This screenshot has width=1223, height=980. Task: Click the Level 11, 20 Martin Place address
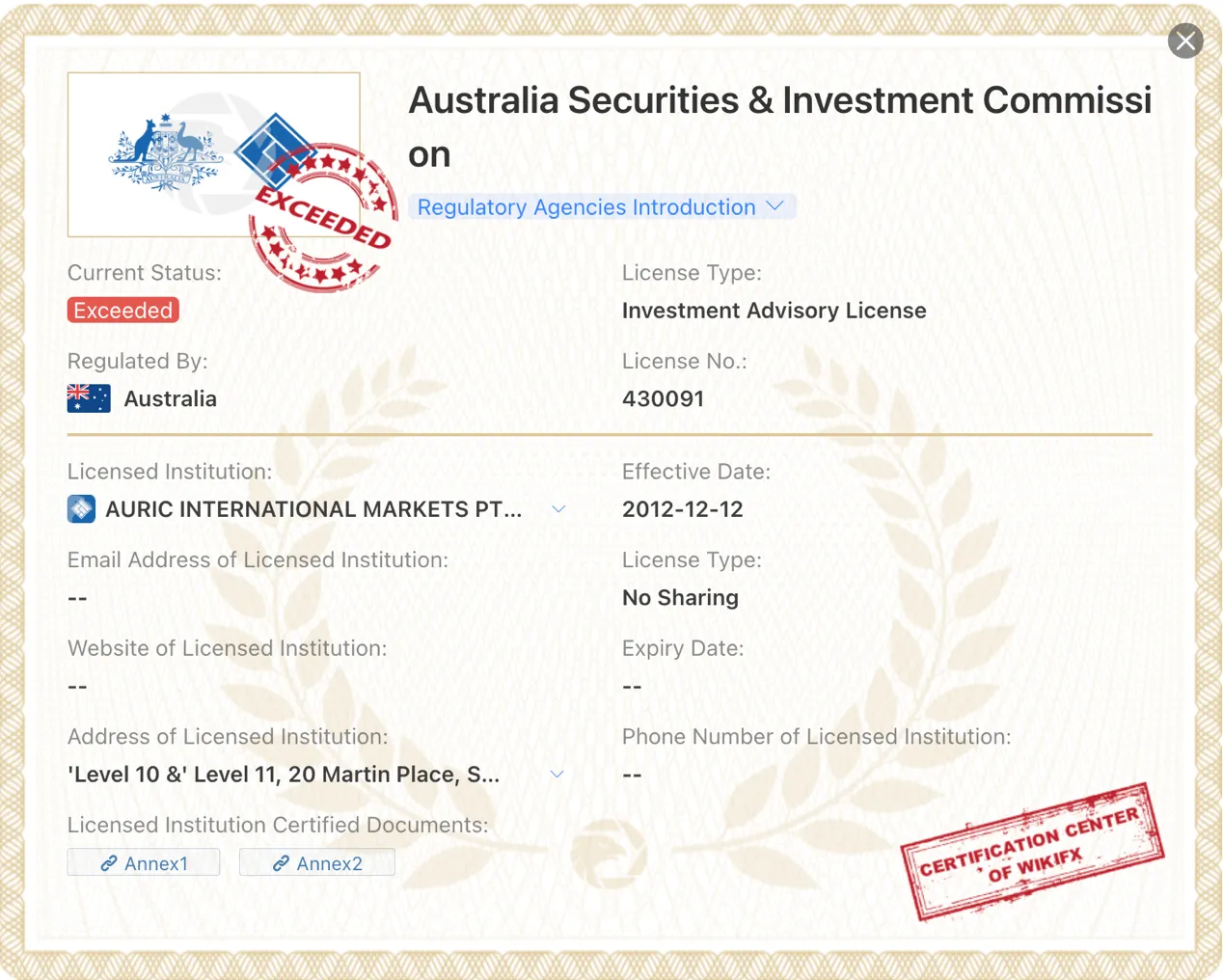[x=284, y=775]
